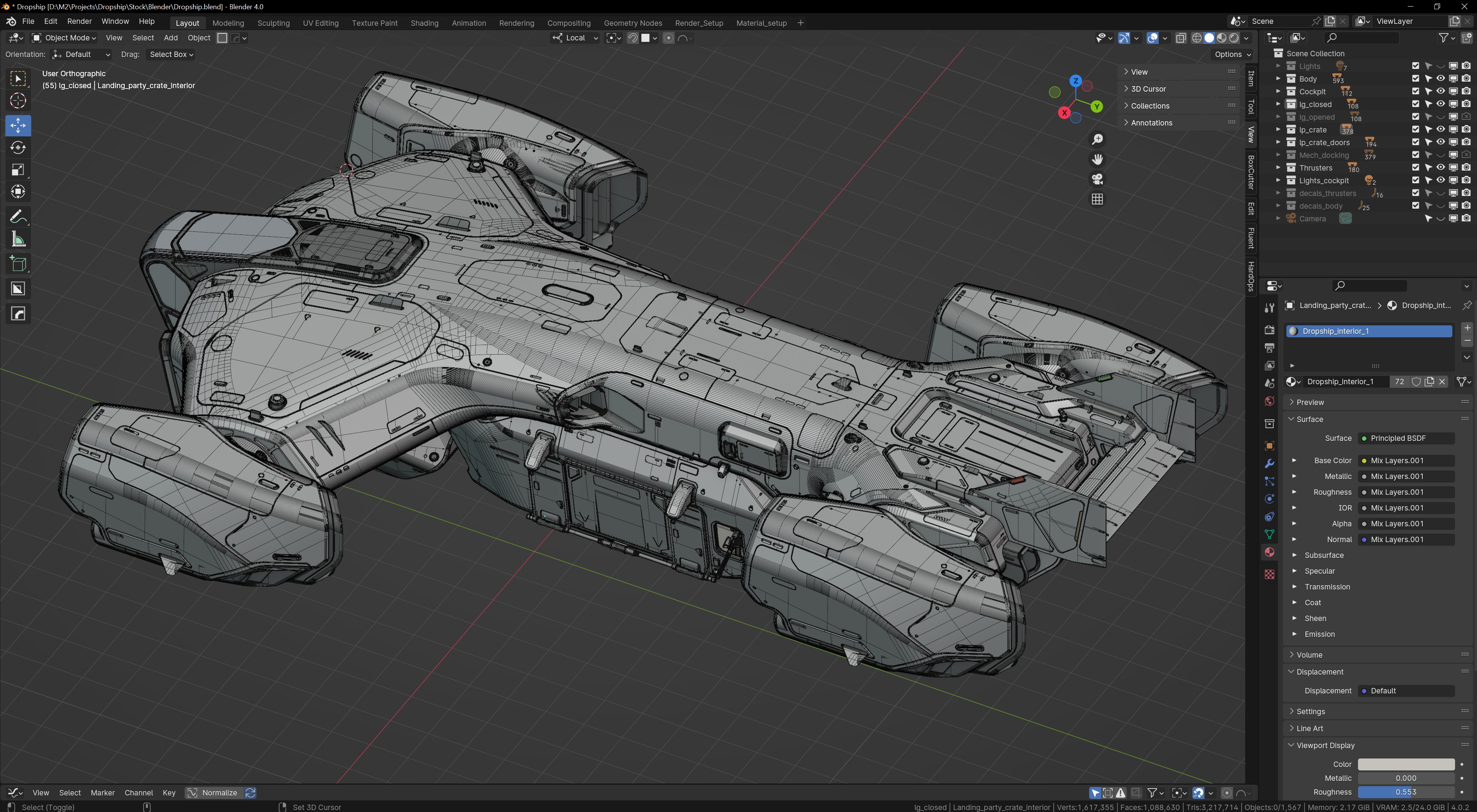Switch to rendered viewport shading

(x=1234, y=38)
